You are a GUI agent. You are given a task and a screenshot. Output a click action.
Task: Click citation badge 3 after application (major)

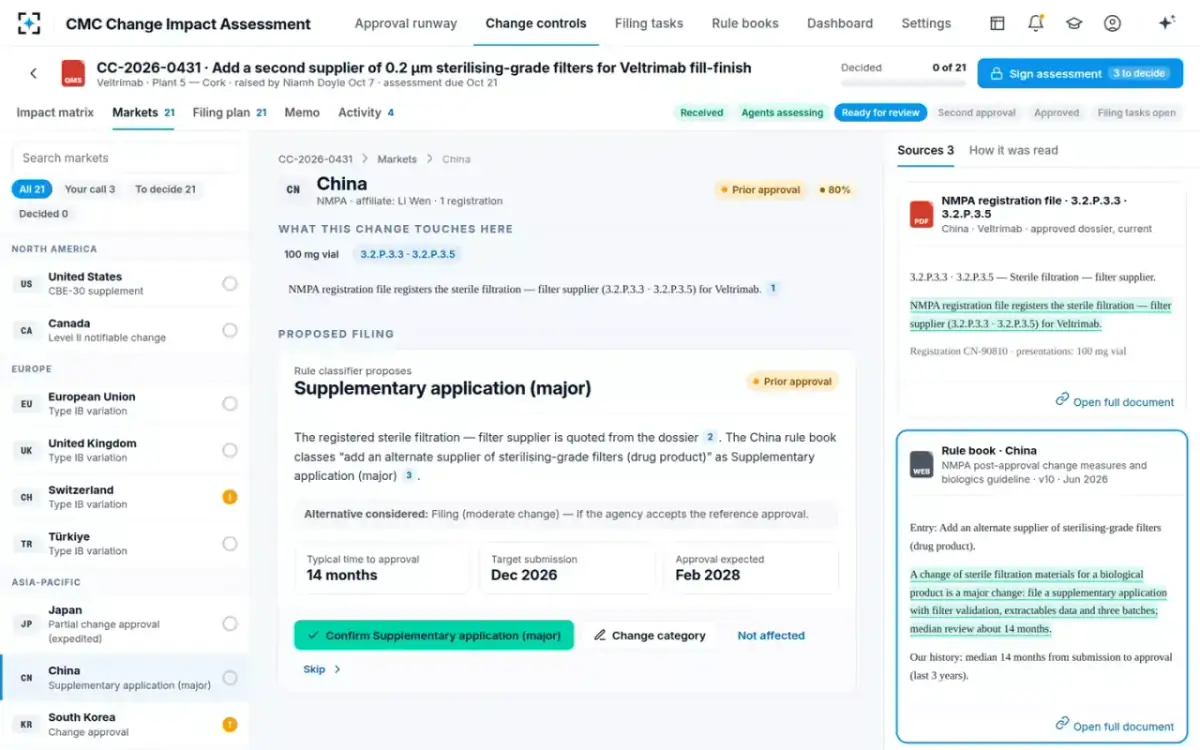pos(408,476)
